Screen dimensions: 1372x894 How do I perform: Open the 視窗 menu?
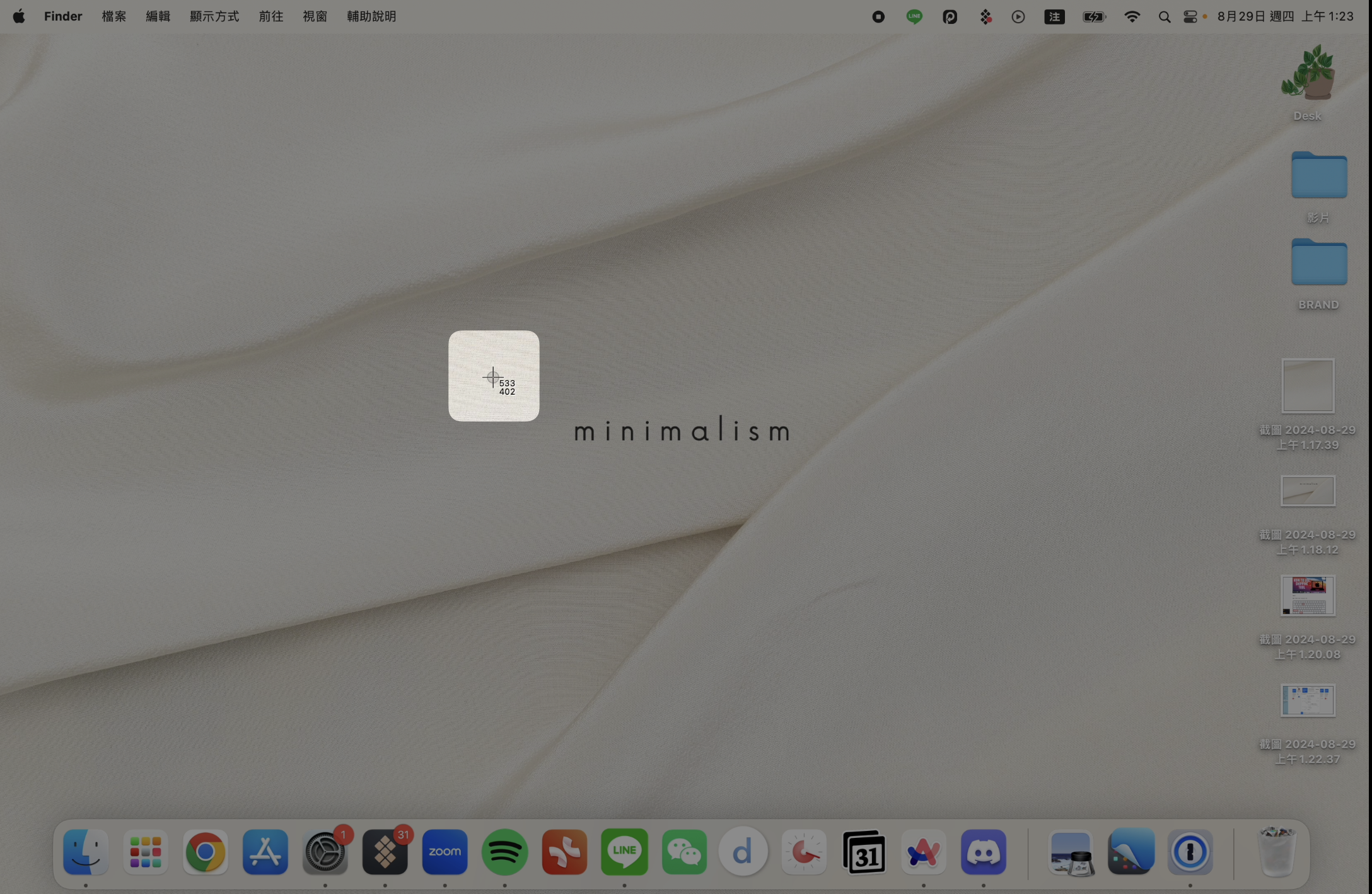[315, 16]
